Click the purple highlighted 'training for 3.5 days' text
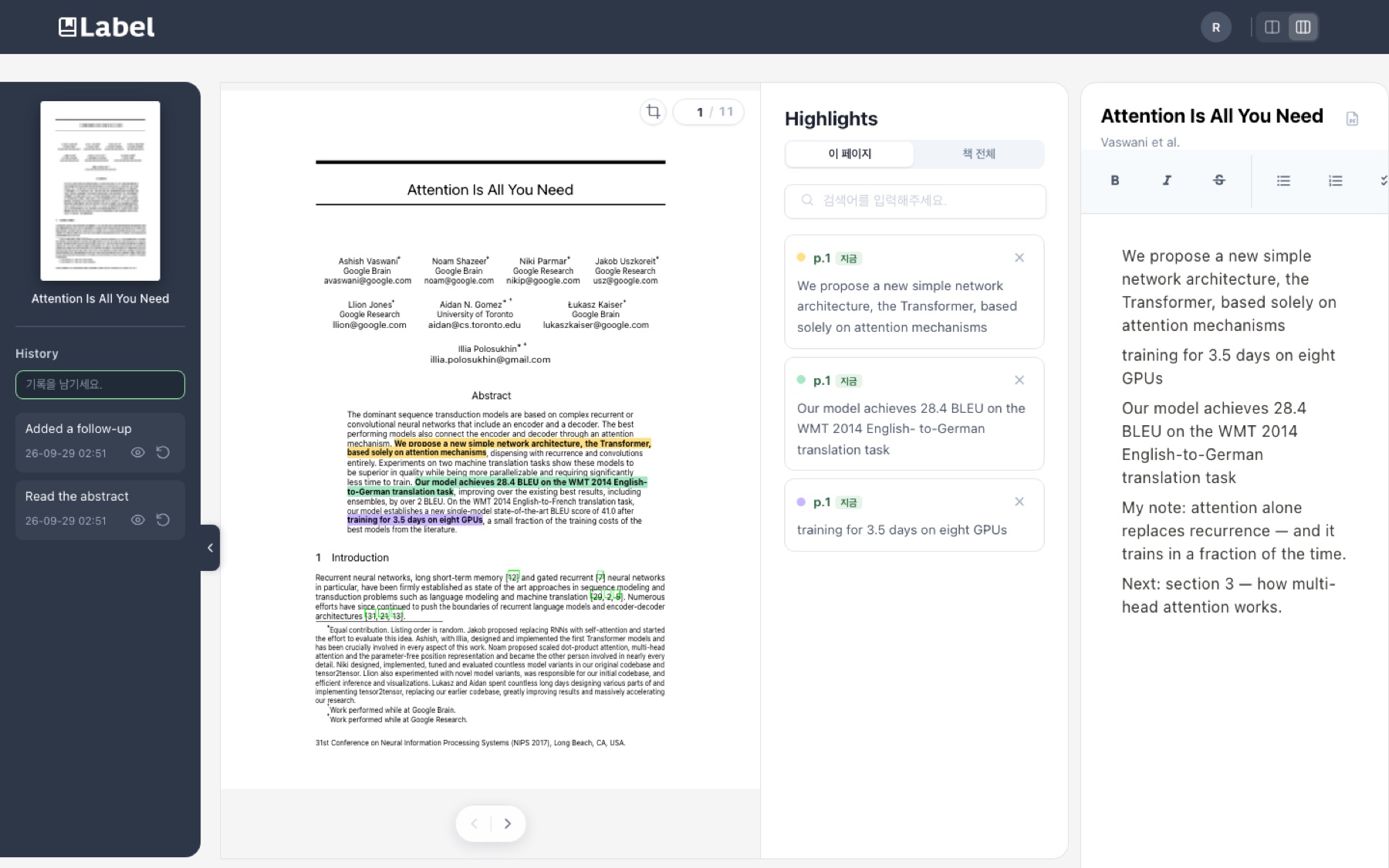 pos(415,520)
